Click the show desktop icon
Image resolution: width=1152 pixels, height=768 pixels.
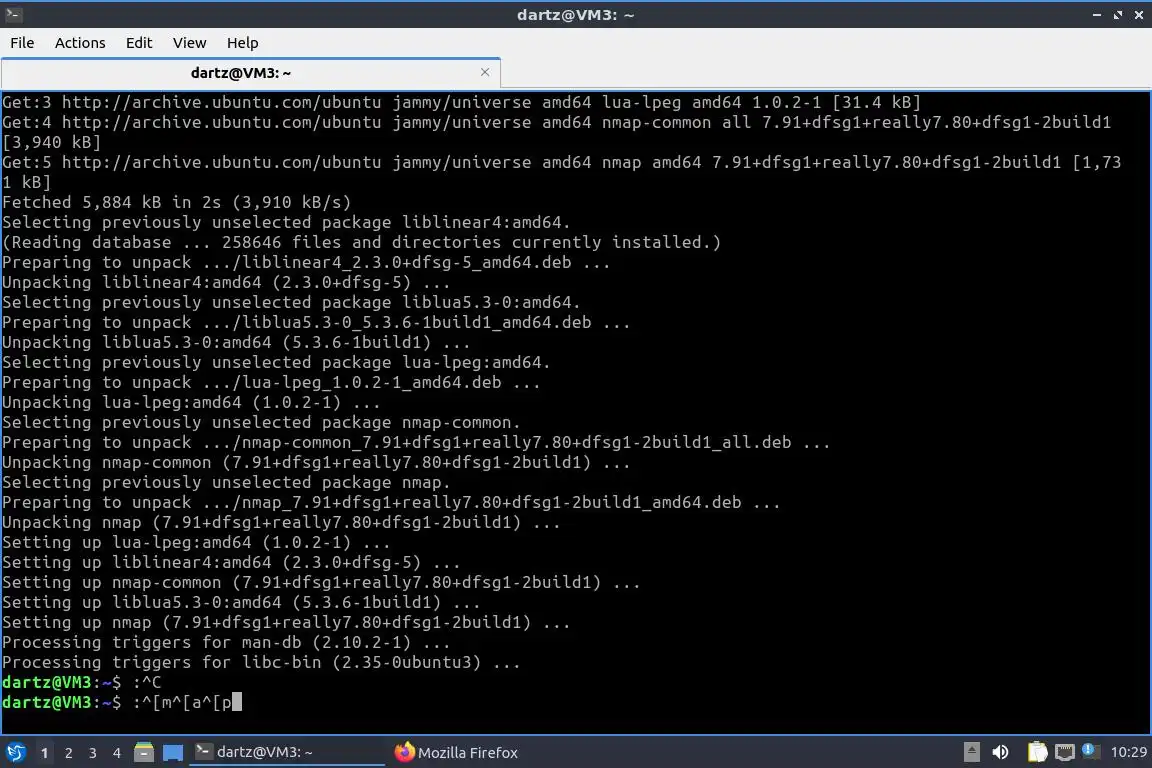pos(173,753)
